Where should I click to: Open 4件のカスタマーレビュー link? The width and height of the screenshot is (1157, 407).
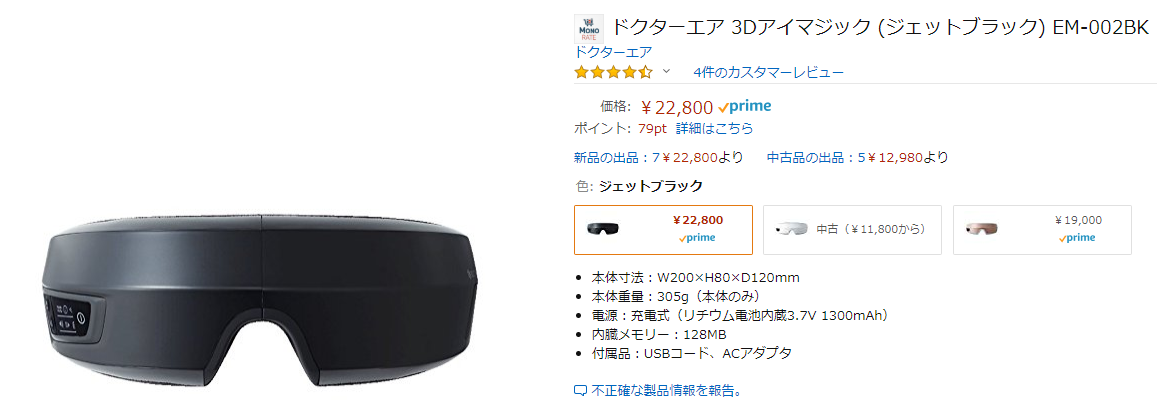(768, 72)
